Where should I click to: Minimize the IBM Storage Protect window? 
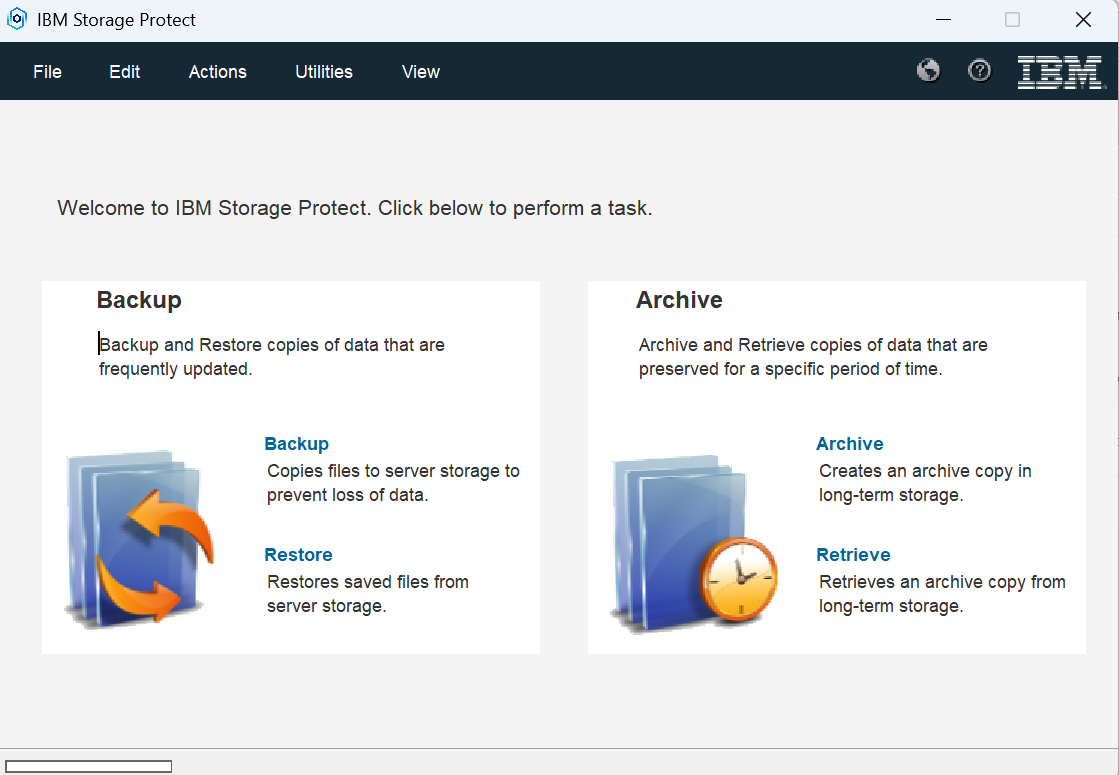coord(943,20)
